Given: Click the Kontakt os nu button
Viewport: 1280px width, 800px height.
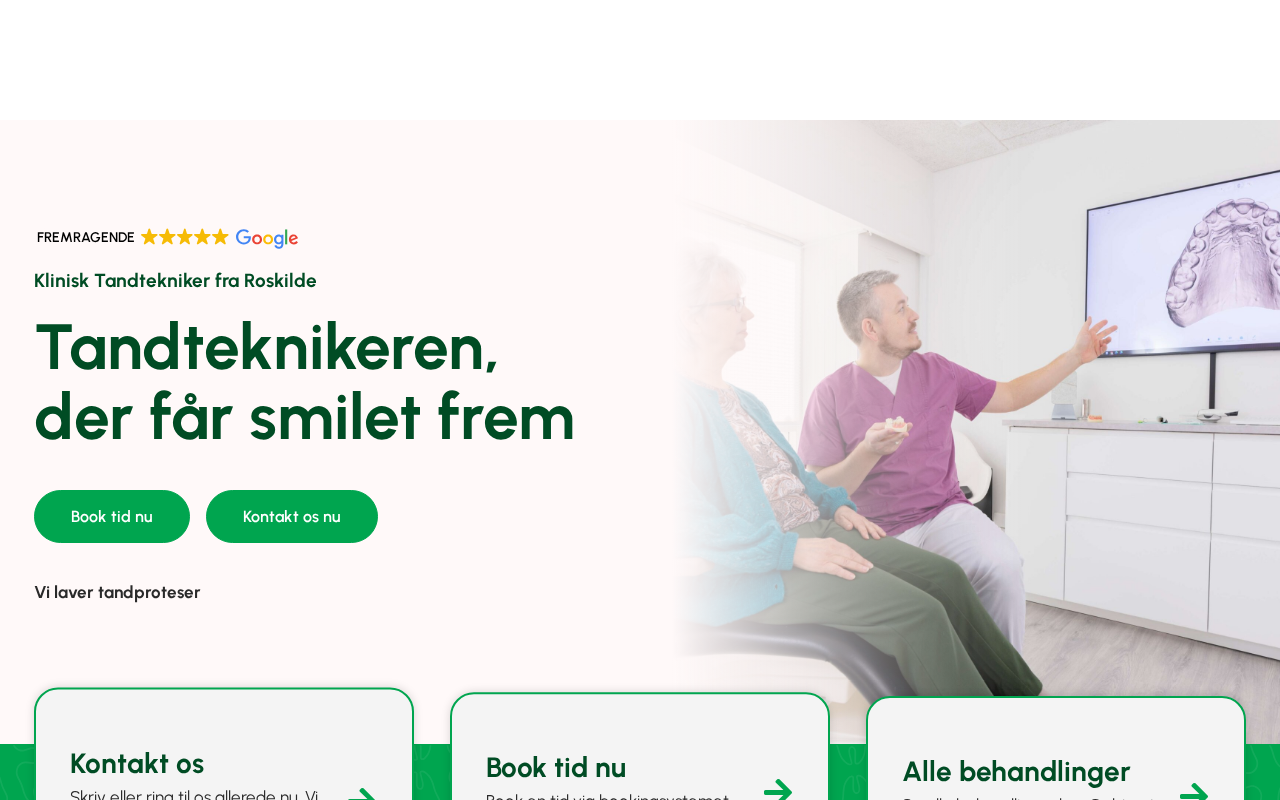Looking at the screenshot, I should tap(292, 516).
